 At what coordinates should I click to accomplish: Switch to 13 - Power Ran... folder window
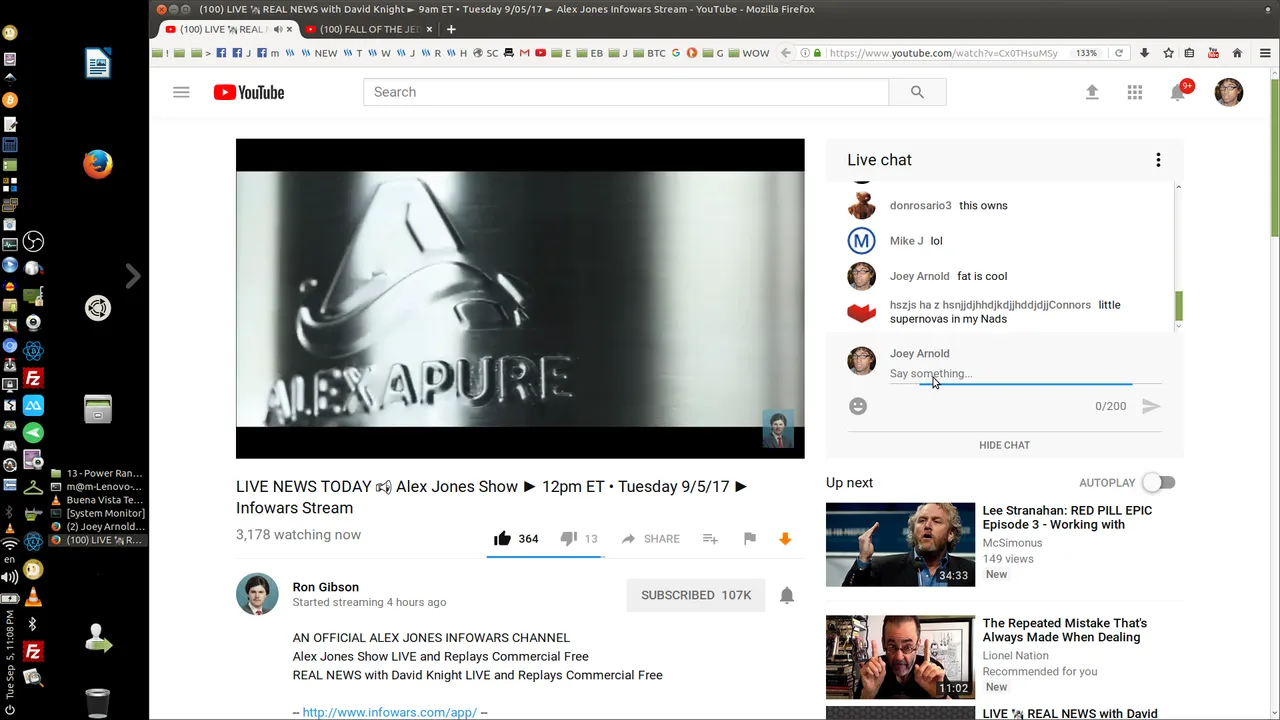click(x=98, y=473)
